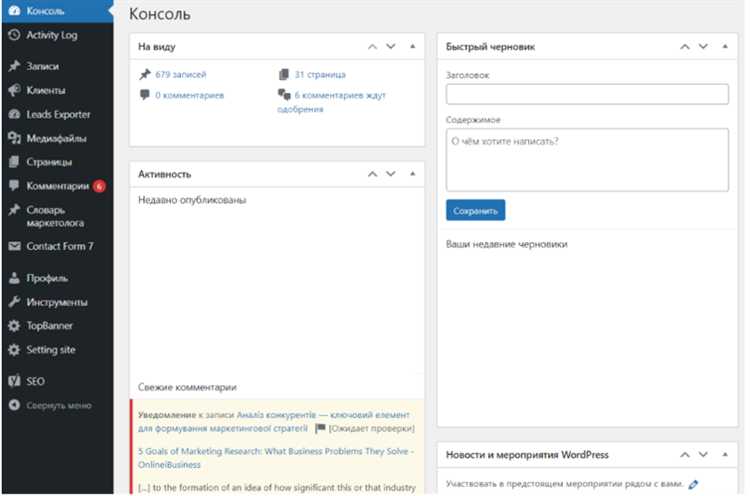Collapse the На виду panel with triangle toggle

413,47
